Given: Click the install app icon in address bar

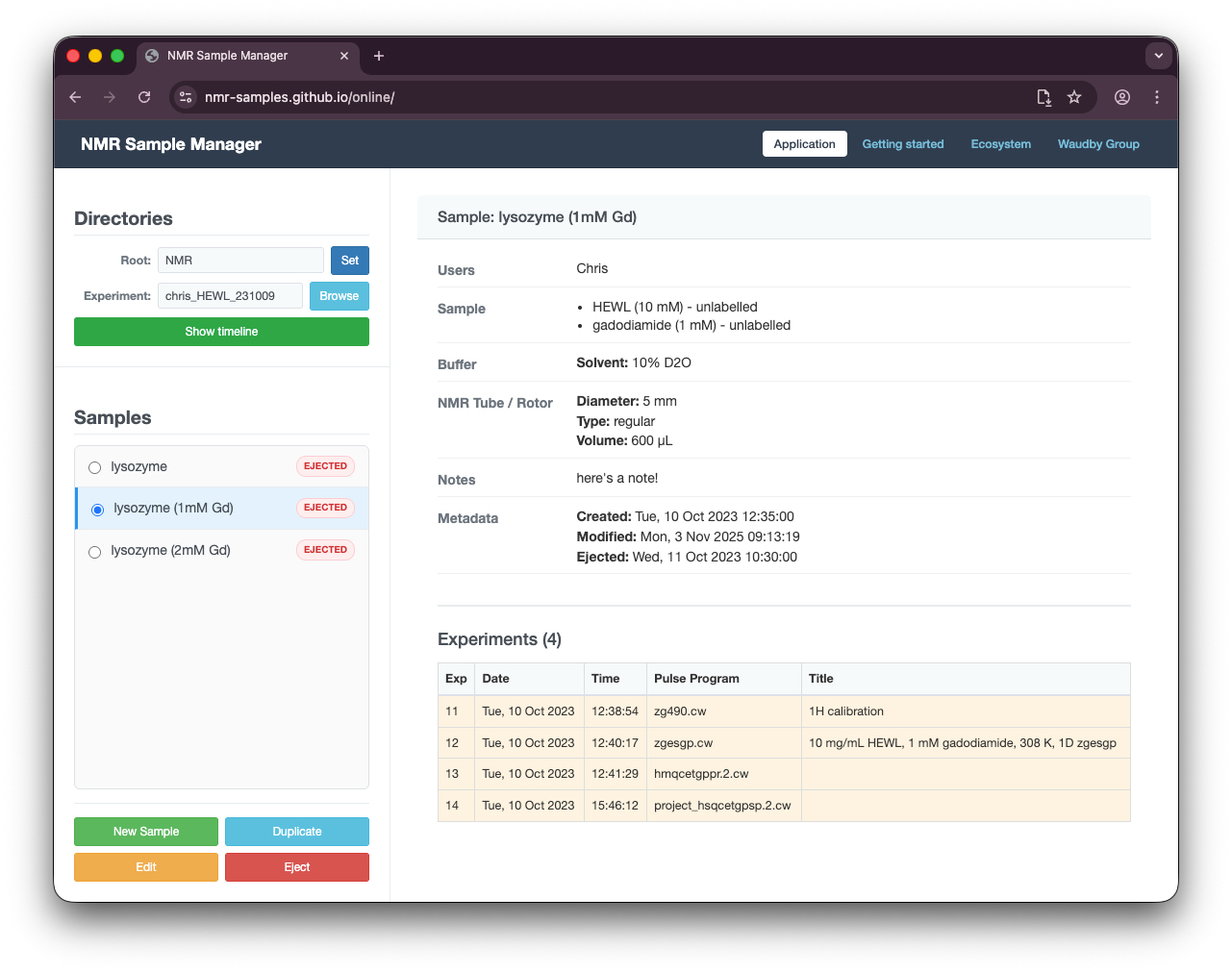Looking at the screenshot, I should coord(1043,97).
